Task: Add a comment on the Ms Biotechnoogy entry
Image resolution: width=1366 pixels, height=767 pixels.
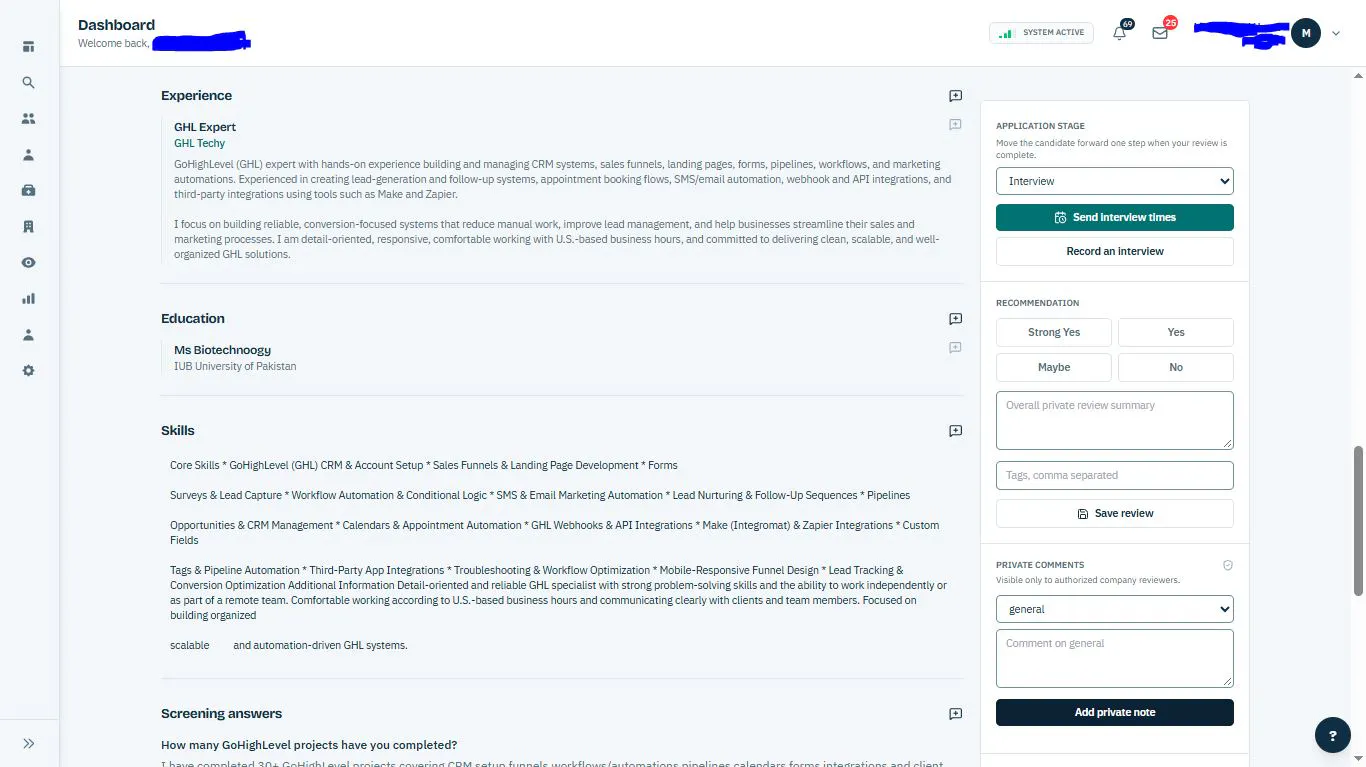Action: [x=955, y=348]
